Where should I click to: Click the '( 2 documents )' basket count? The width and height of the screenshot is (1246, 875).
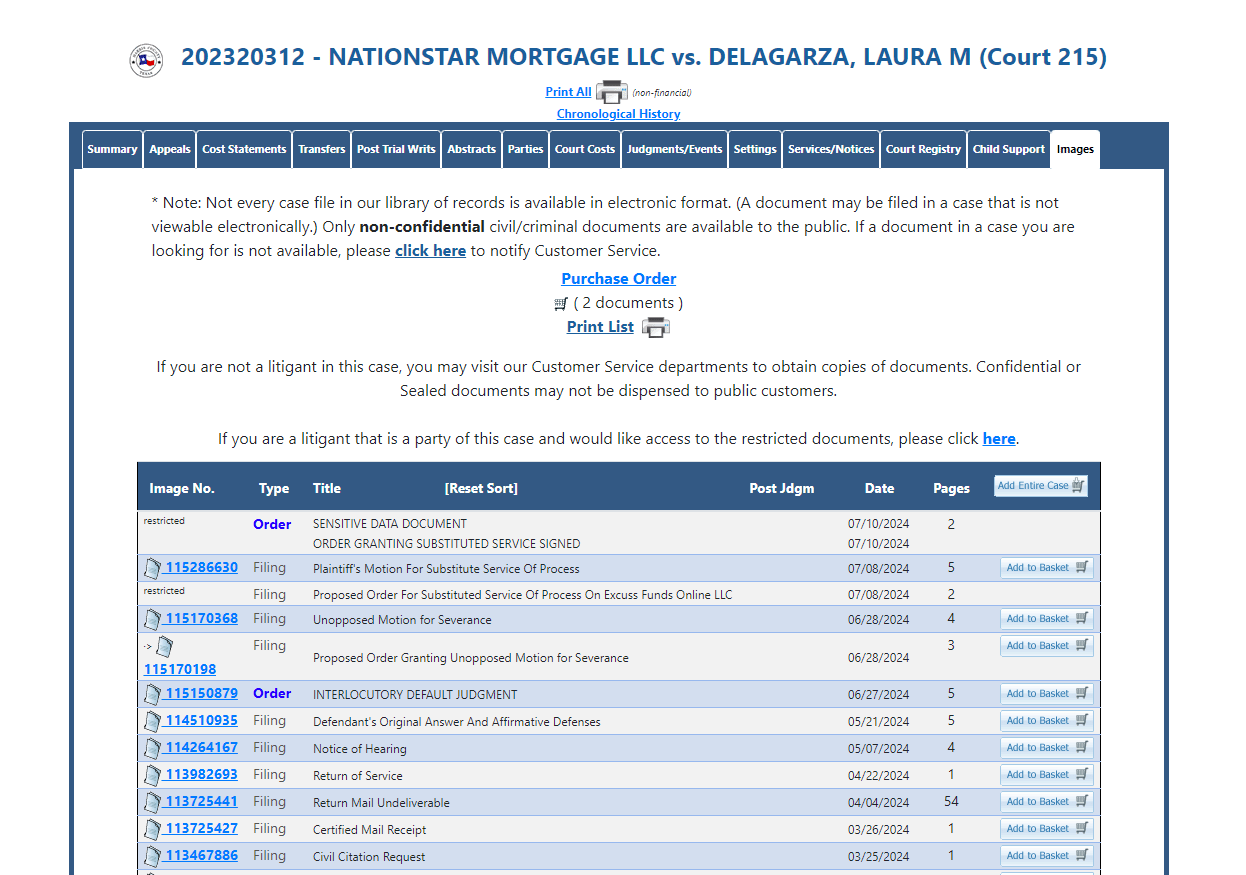point(629,303)
